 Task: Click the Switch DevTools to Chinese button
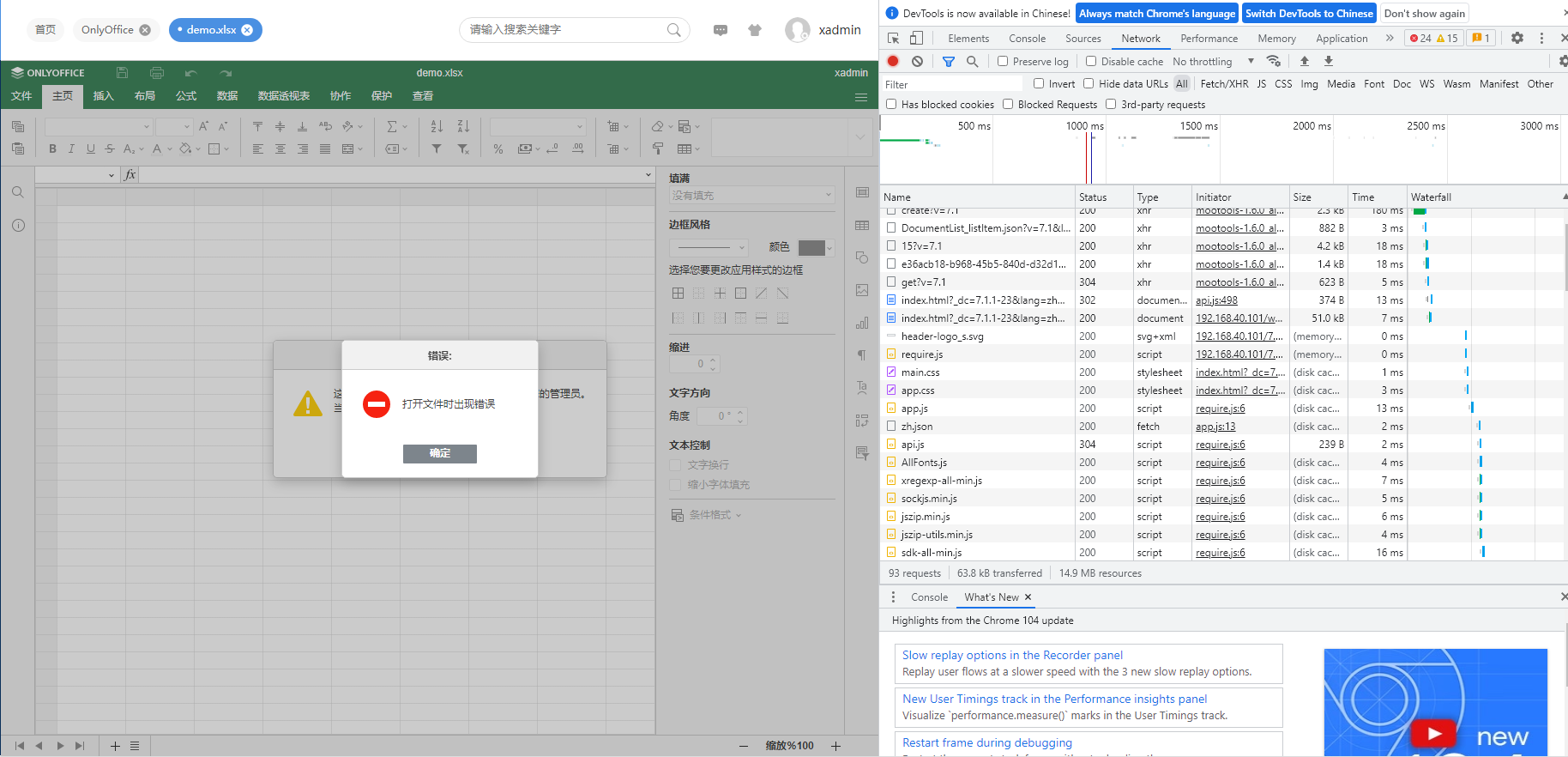1309,13
